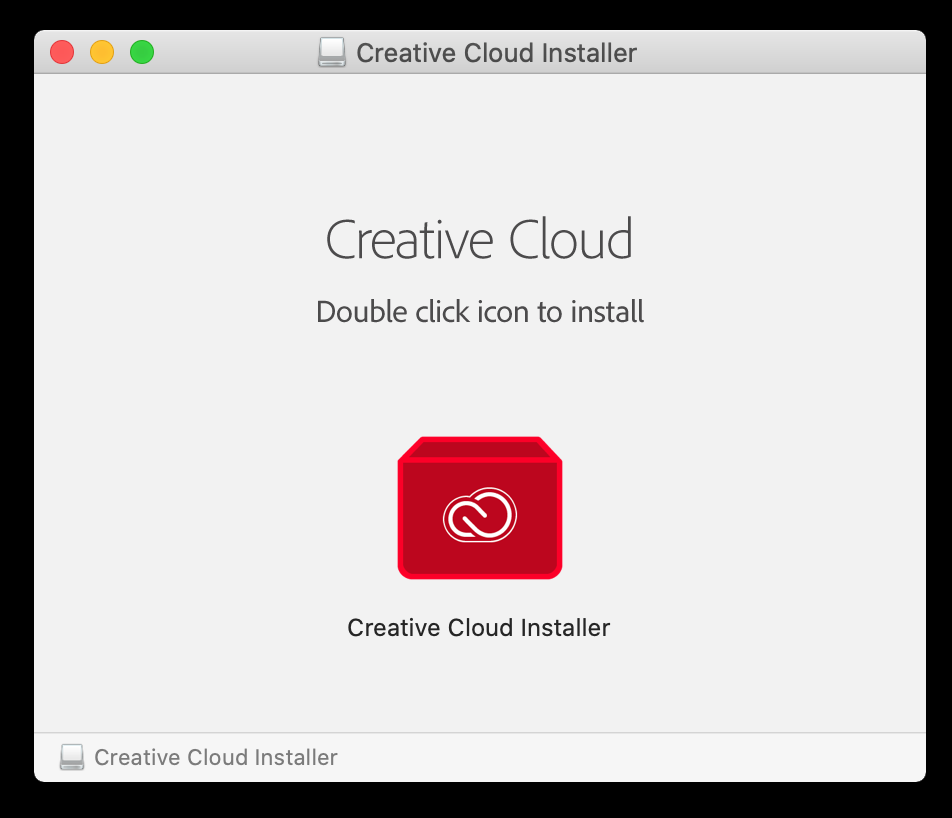Image resolution: width=952 pixels, height=818 pixels.
Task: Click the word "install" in the instruction text
Action: pyautogui.click(x=607, y=312)
